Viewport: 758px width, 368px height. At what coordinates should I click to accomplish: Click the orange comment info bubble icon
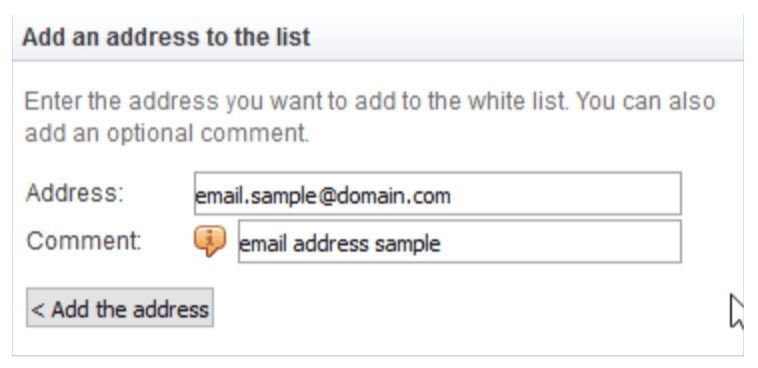(210, 240)
